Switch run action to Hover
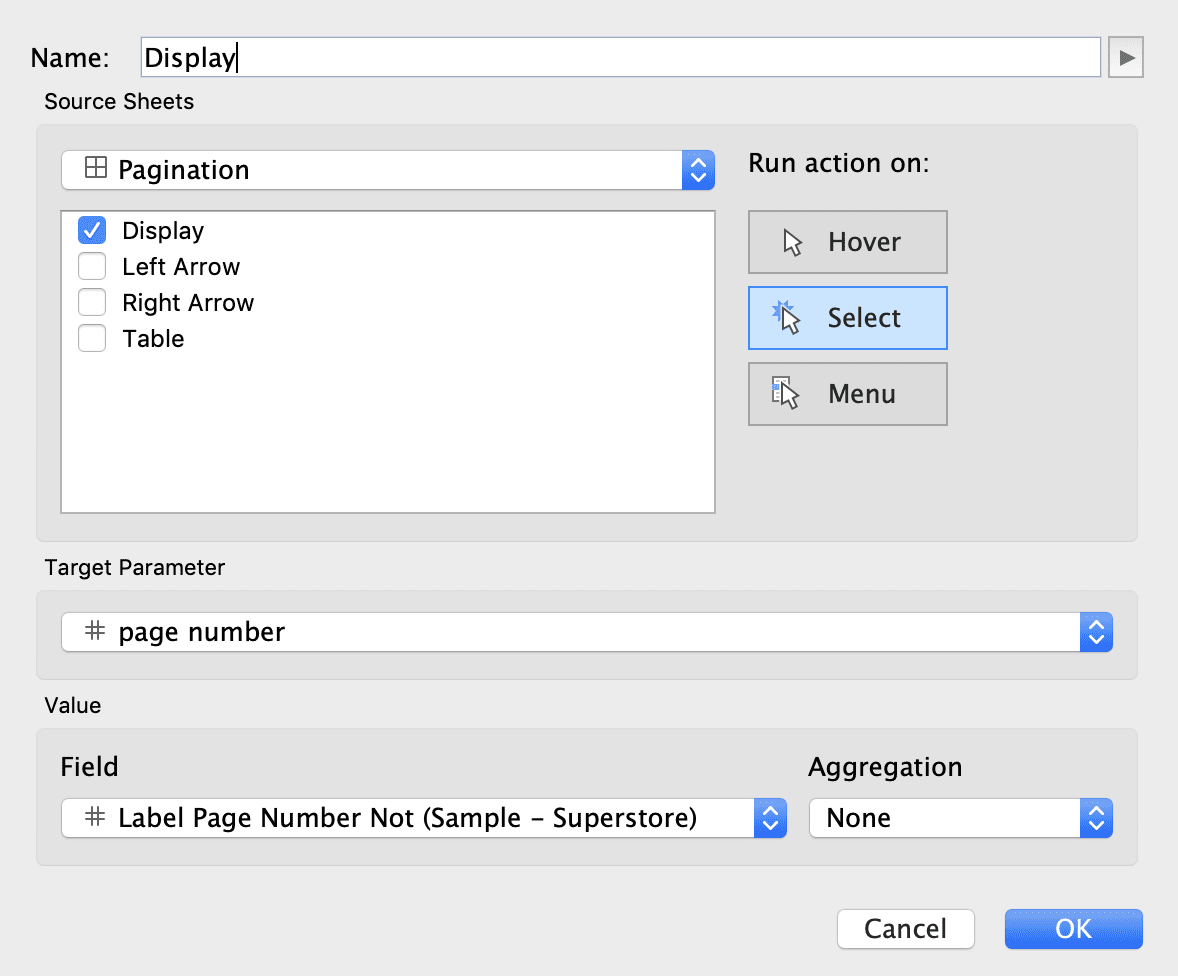The width and height of the screenshot is (1178, 976). [847, 241]
